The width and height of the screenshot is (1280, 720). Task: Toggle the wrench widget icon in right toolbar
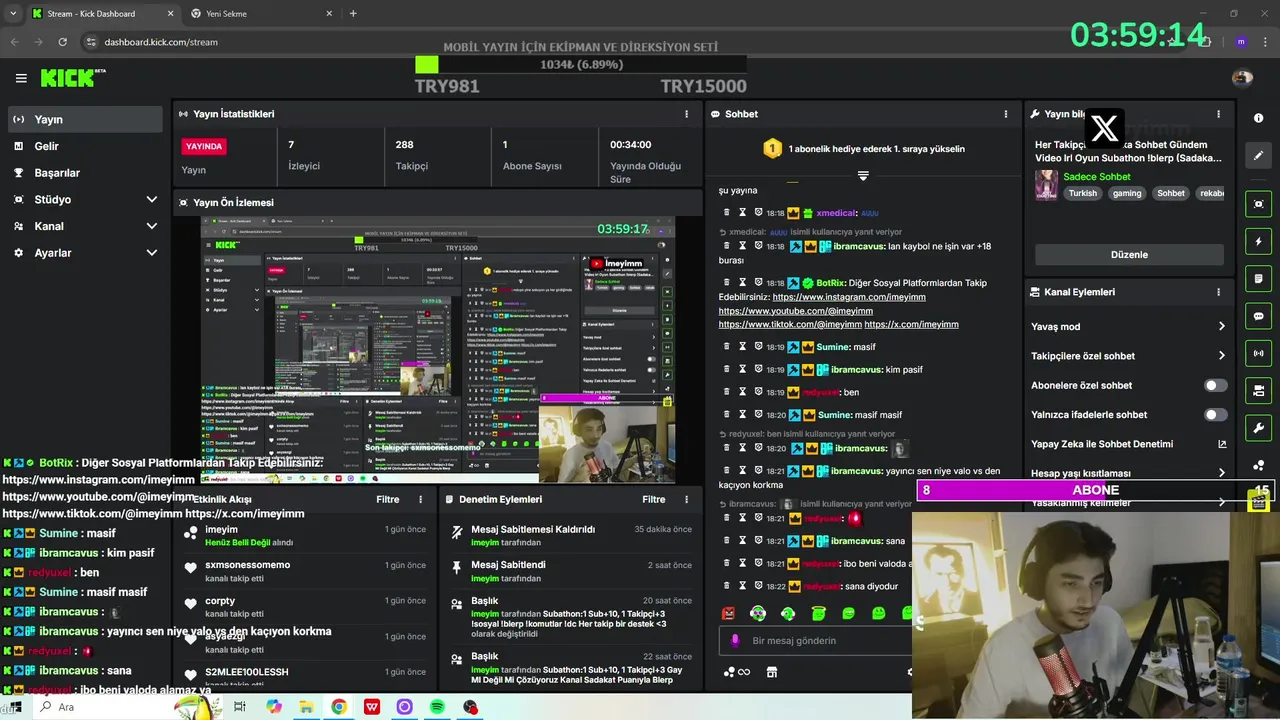click(x=1258, y=428)
